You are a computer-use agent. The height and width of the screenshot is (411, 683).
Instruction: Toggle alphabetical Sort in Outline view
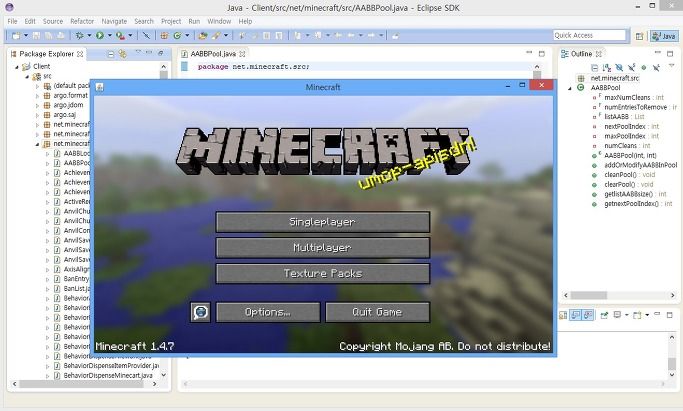click(x=607, y=67)
